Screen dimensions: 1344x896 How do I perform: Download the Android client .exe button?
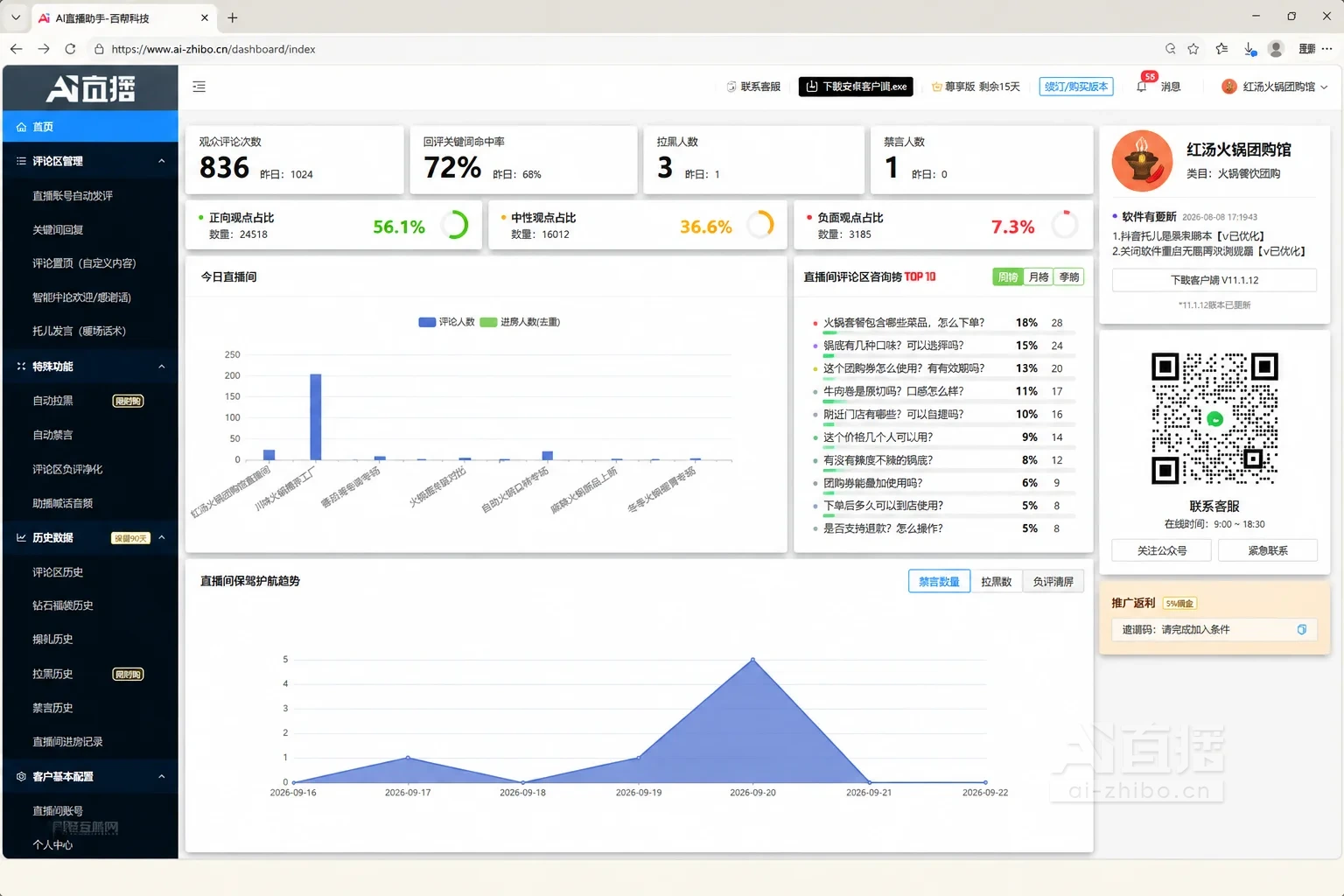[x=856, y=87]
